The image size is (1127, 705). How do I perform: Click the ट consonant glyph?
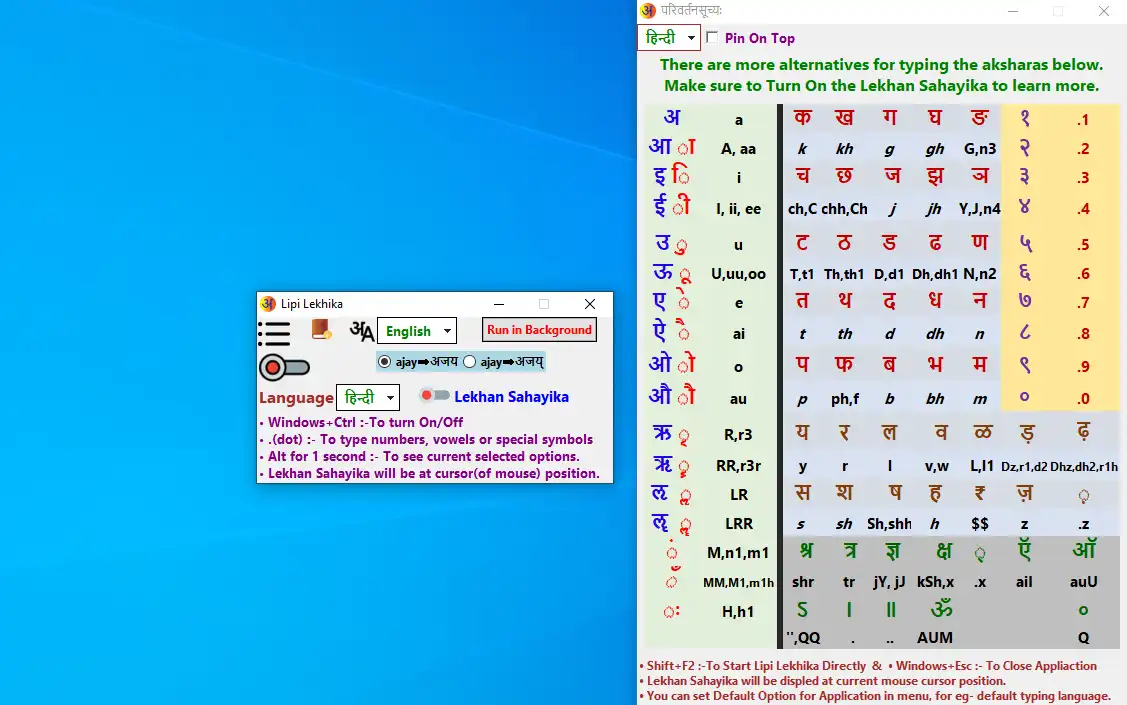(802, 243)
